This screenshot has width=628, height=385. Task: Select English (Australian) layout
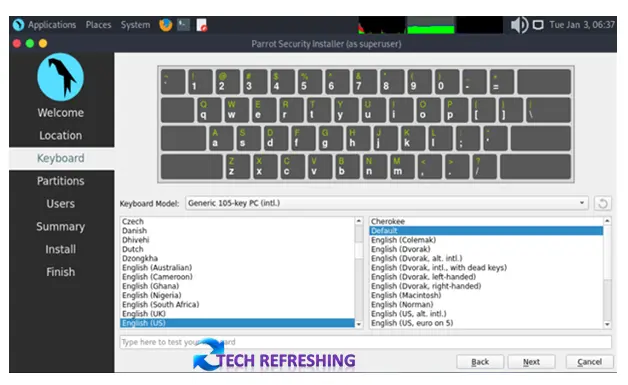point(237,268)
